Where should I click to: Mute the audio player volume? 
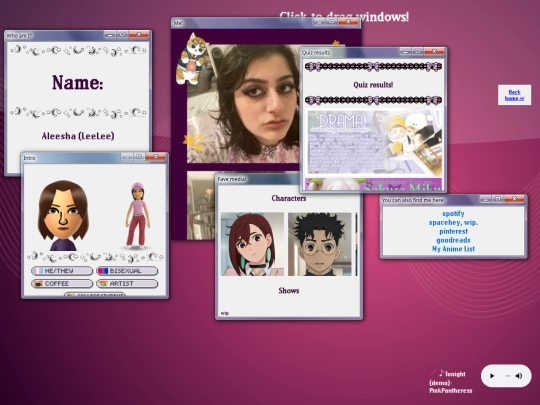tap(519, 376)
